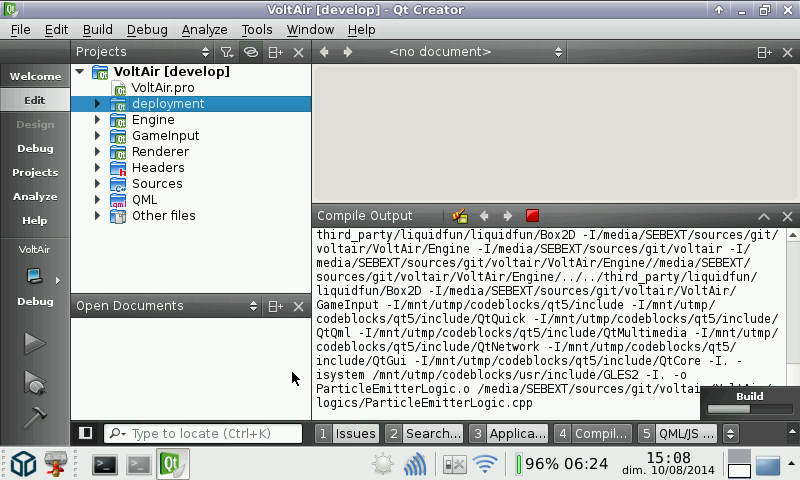Image resolution: width=800 pixels, height=480 pixels.
Task: Open the Search Results pane
Action: click(x=424, y=434)
